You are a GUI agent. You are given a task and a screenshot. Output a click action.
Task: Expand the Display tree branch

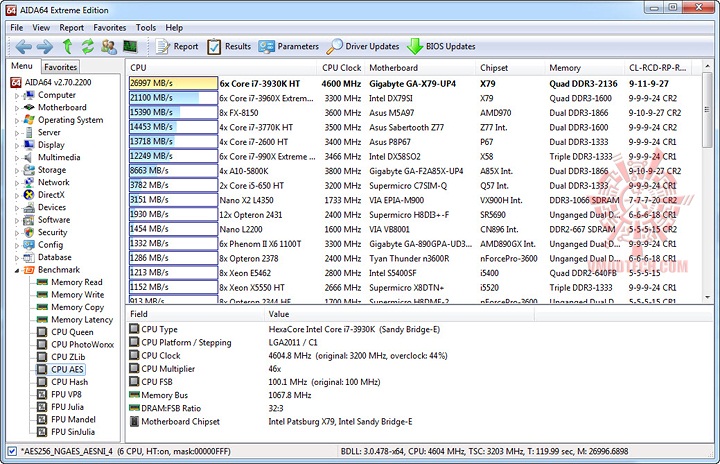(17, 146)
